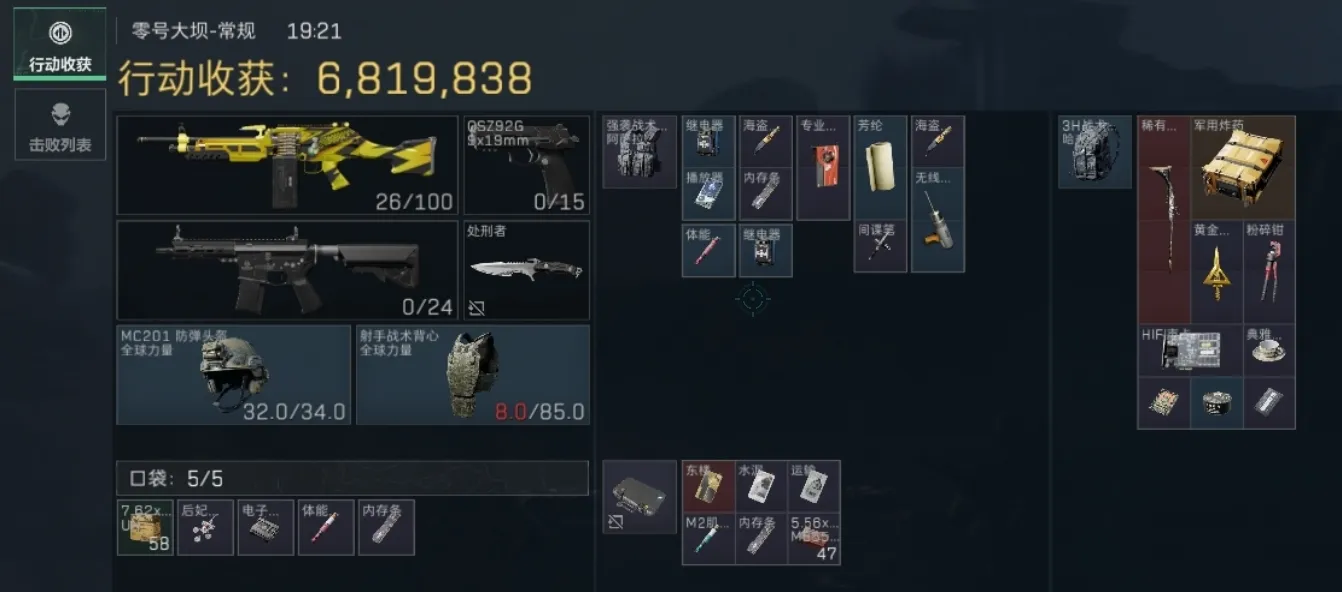This screenshot has width=1342, height=592.
Task: Select the 芳纶 fabric roll item
Action: [x=881, y=167]
